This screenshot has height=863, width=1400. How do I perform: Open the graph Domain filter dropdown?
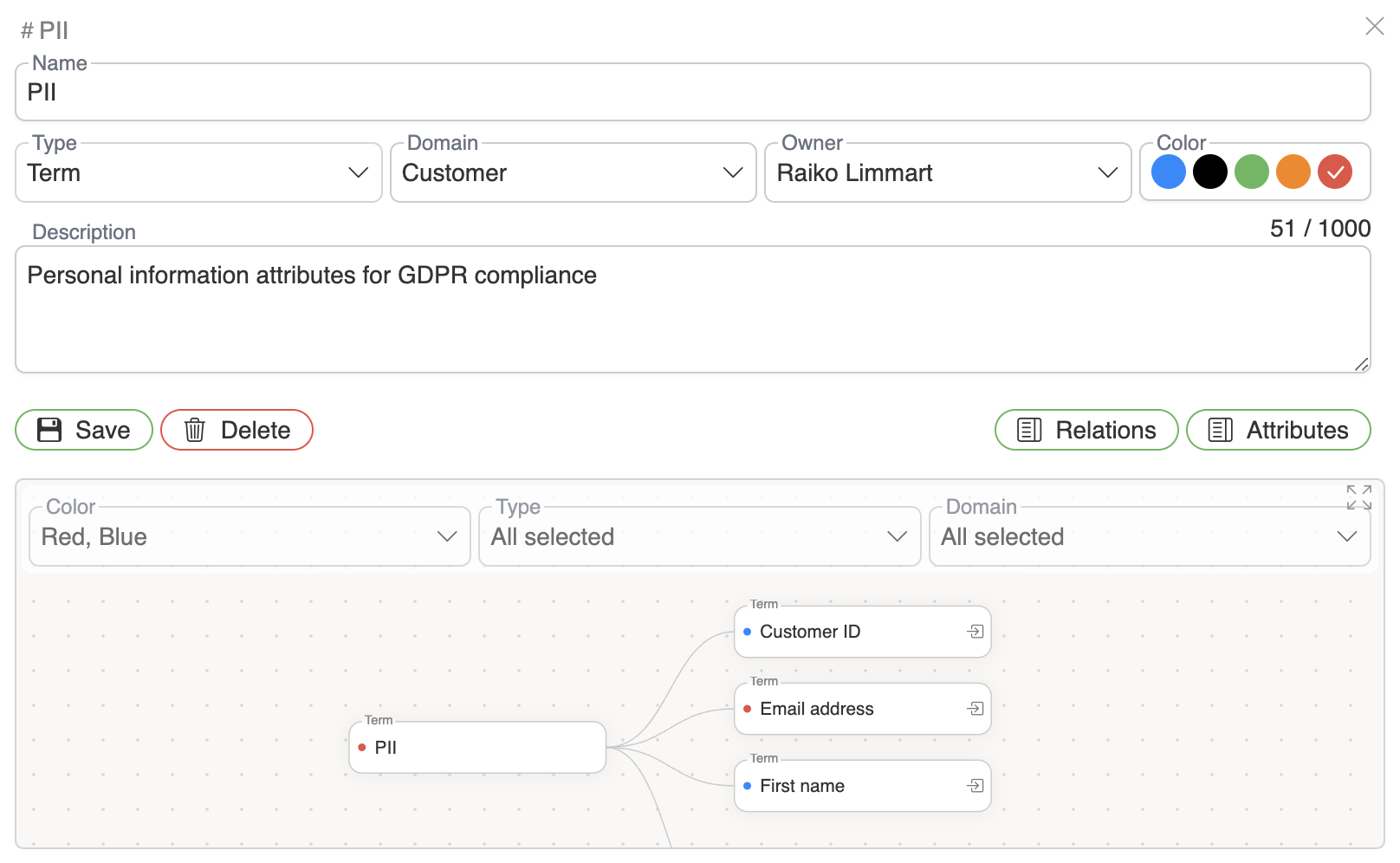(1149, 537)
